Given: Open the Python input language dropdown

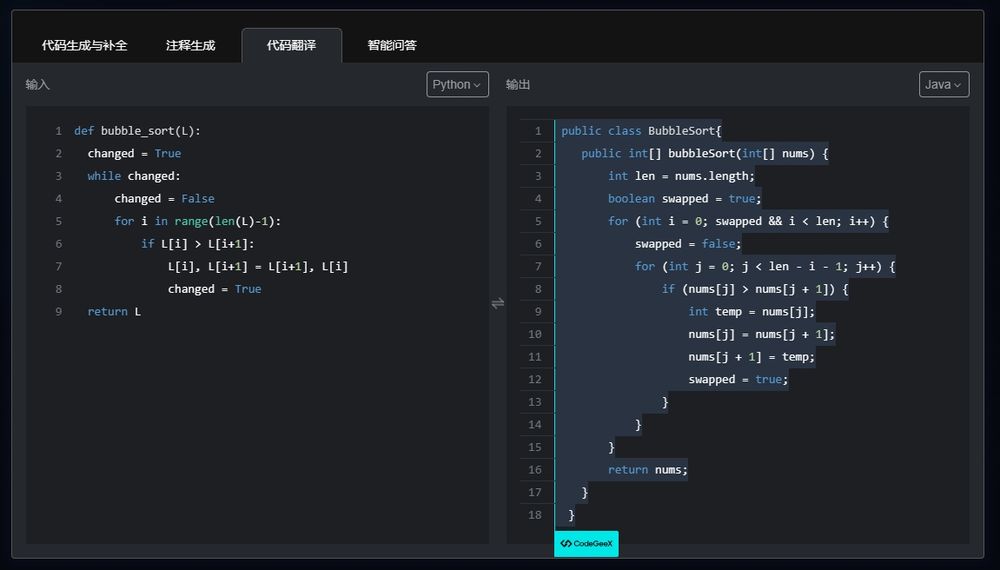Looking at the screenshot, I should [x=457, y=84].
